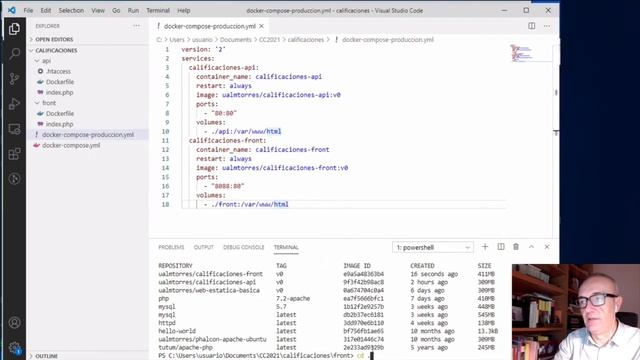Select the Terminal panel tab
The image size is (640, 360).
[286, 247]
